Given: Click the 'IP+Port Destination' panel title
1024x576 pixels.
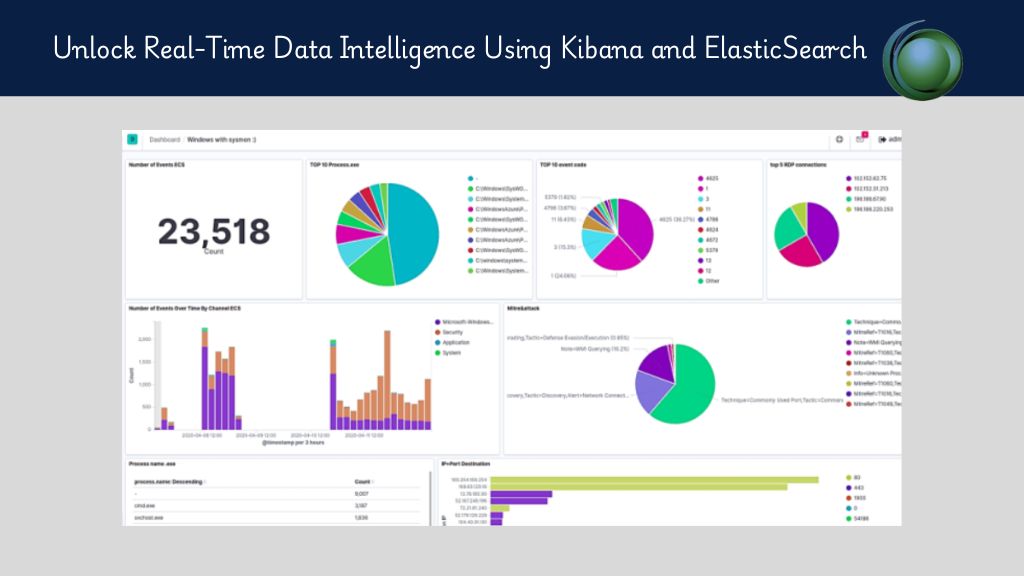Looking at the screenshot, I should (466, 464).
